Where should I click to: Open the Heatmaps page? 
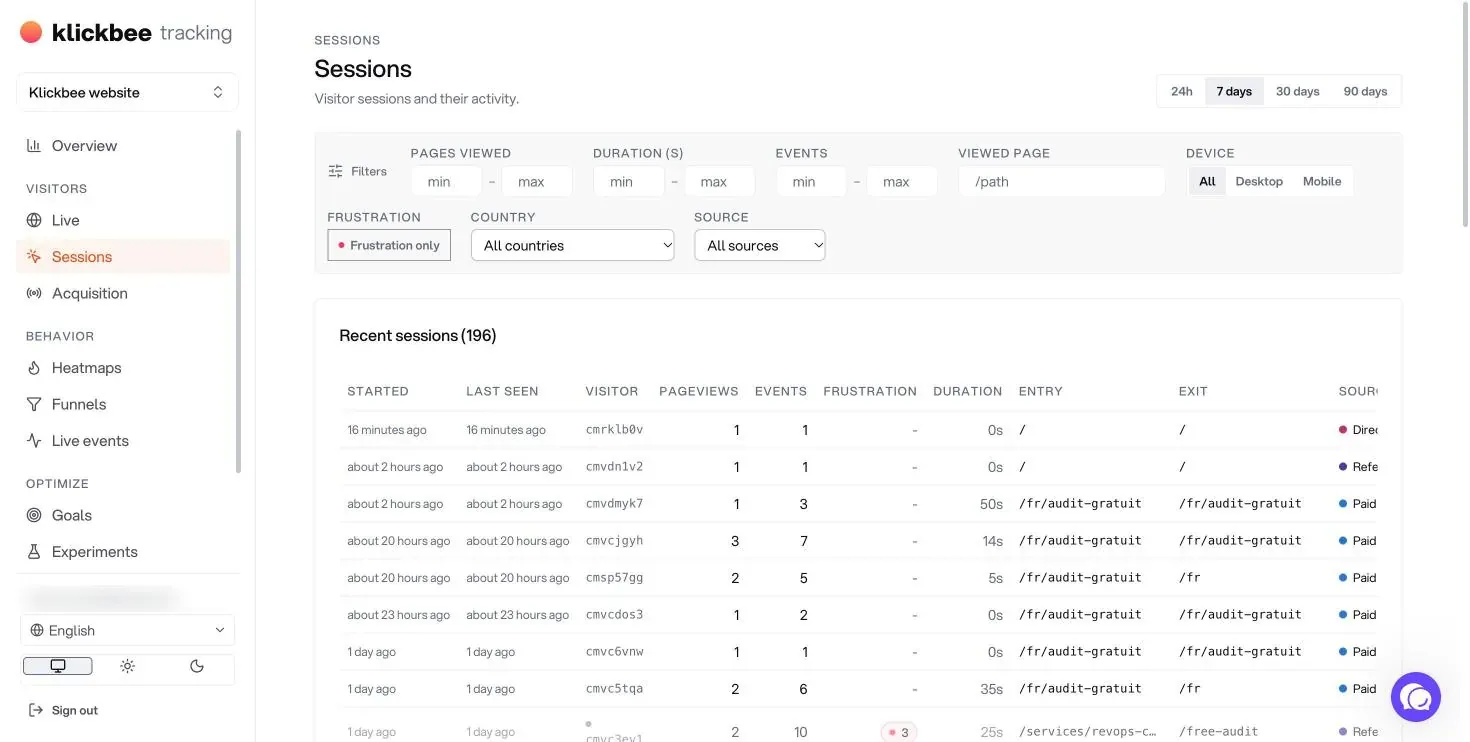pos(123,368)
